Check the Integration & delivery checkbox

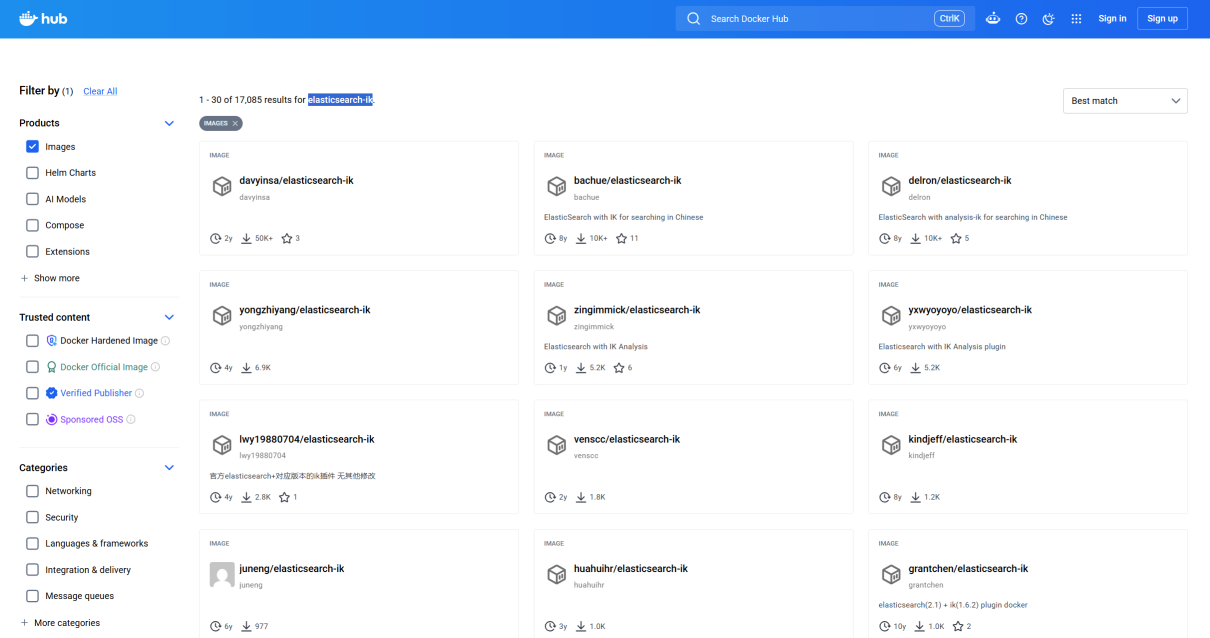32,570
